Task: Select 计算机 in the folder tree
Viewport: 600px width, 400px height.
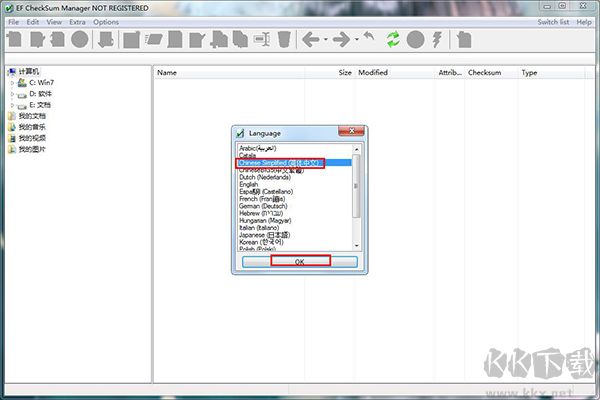Action: pos(29,72)
